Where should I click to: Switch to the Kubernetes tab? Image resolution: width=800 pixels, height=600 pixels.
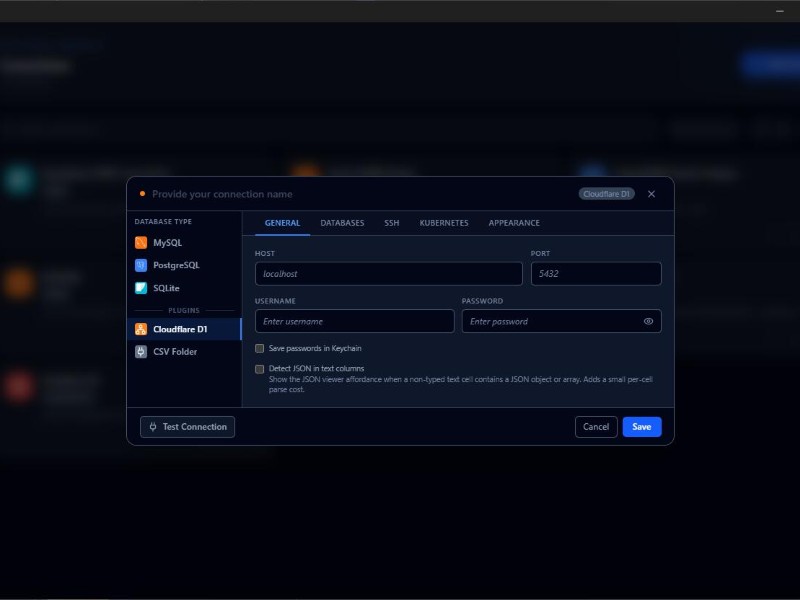[444, 223]
